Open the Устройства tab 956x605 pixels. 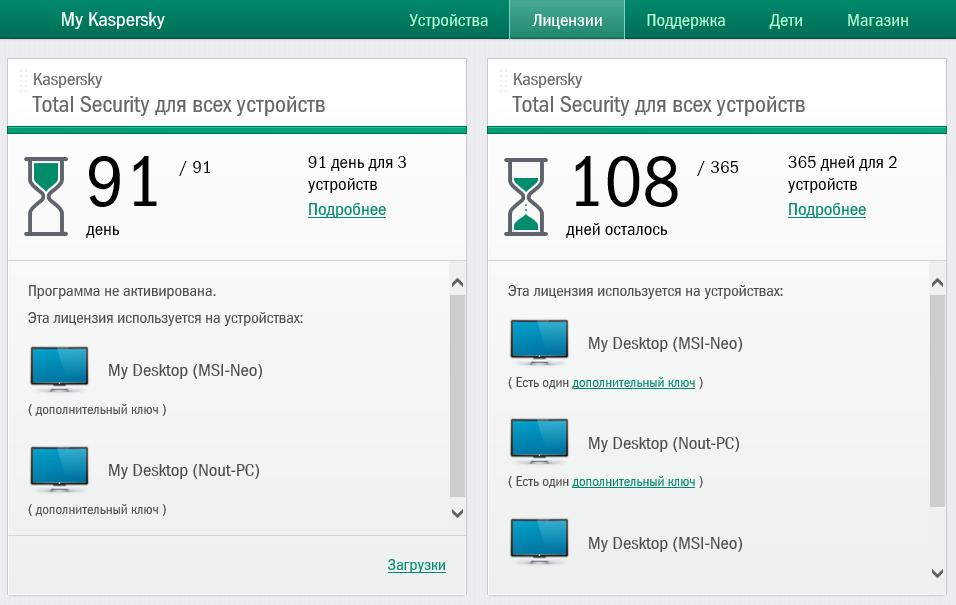coord(448,20)
